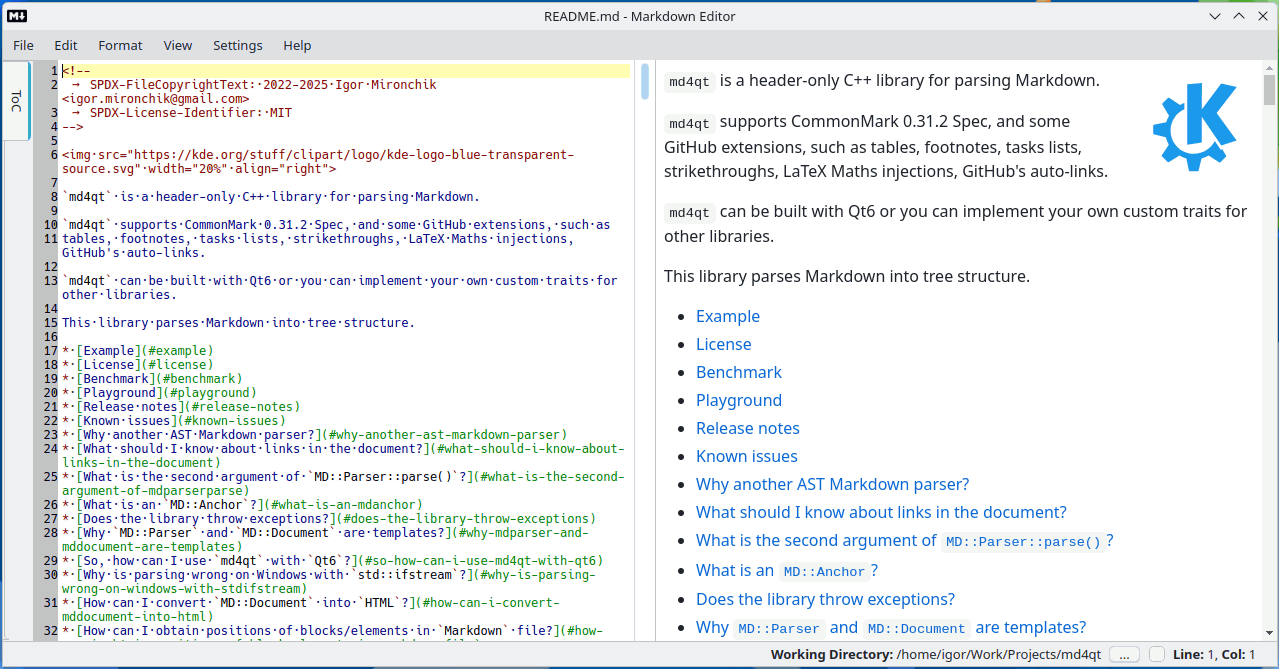This screenshot has height=669, width=1279.
Task: Click the KDE logo image in preview
Action: click(x=1194, y=127)
